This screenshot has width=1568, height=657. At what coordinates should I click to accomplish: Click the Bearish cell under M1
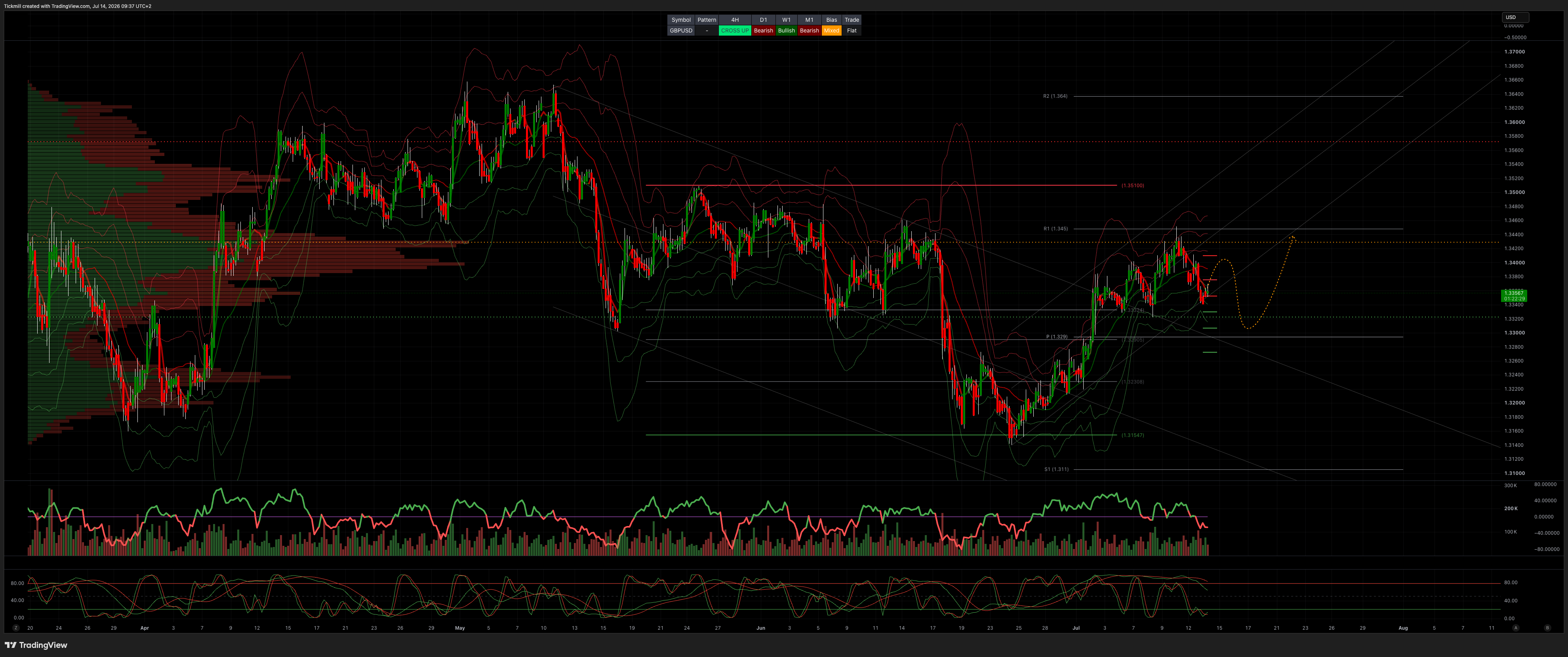[x=809, y=30]
